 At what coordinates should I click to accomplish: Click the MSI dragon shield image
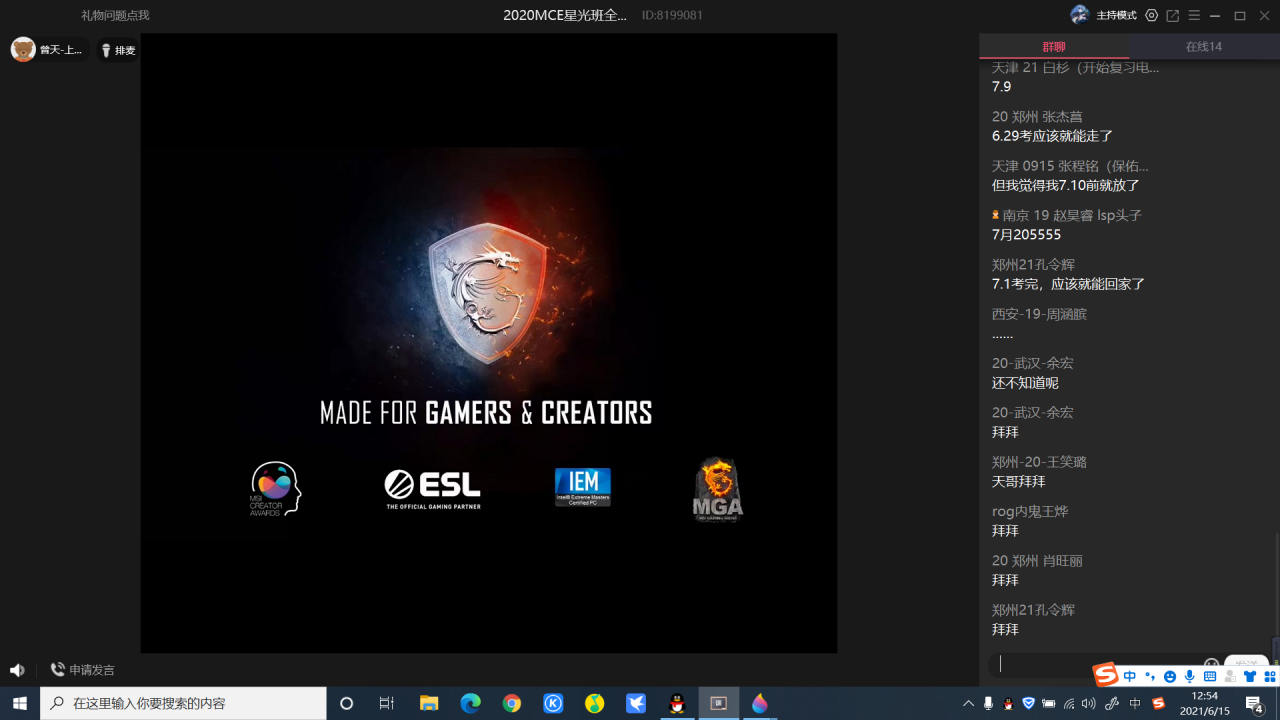click(x=489, y=293)
